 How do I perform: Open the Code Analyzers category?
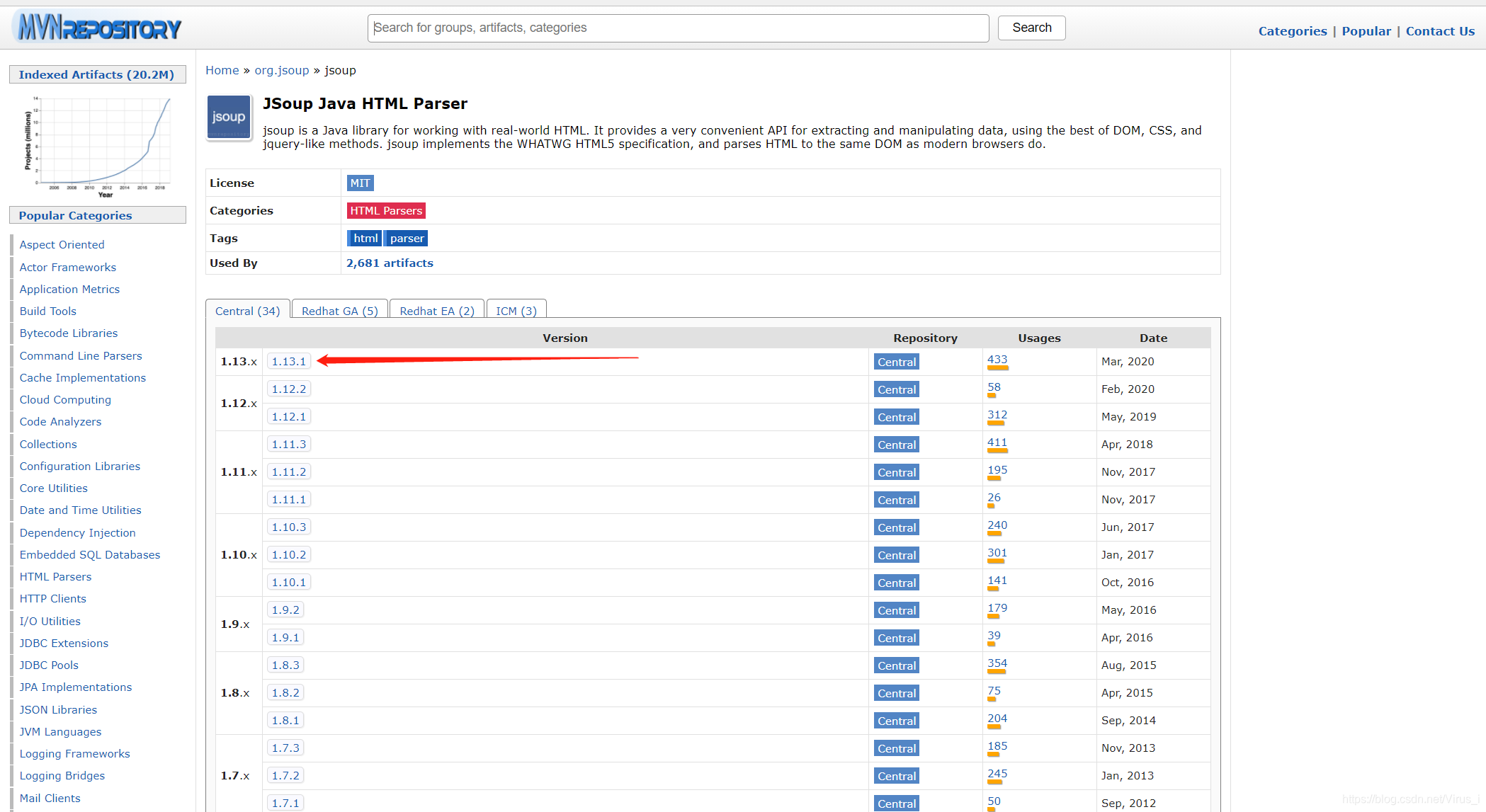pyautogui.click(x=60, y=422)
